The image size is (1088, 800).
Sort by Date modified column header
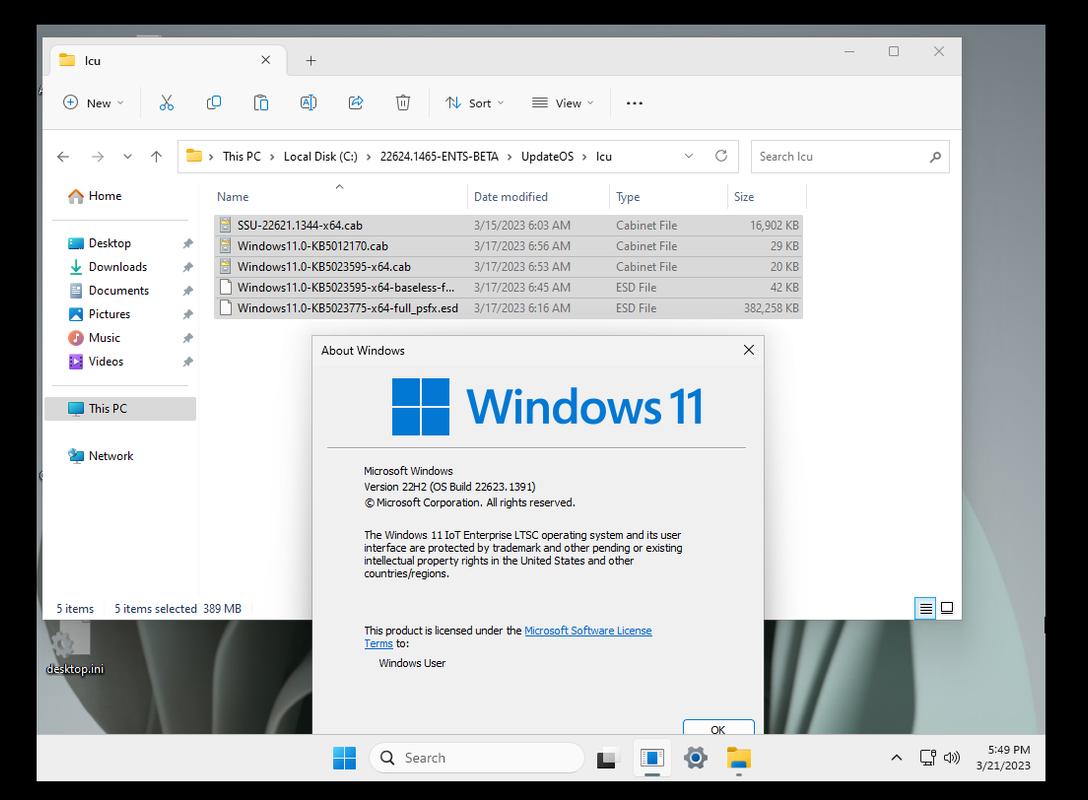click(x=538, y=197)
